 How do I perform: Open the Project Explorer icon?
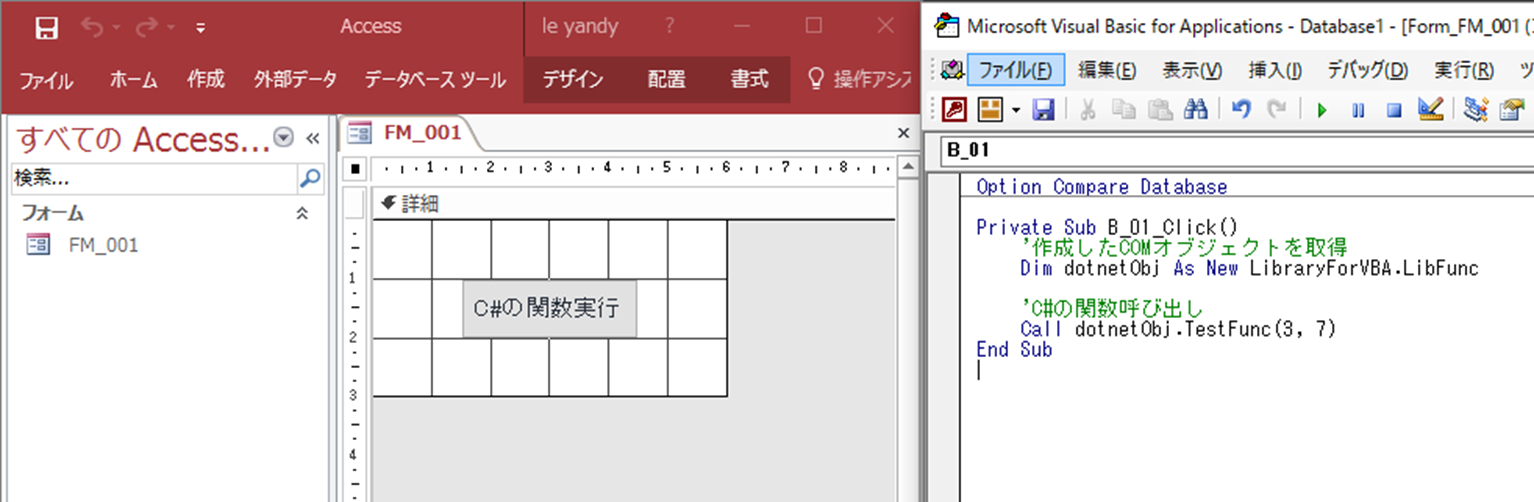click(x=1475, y=110)
